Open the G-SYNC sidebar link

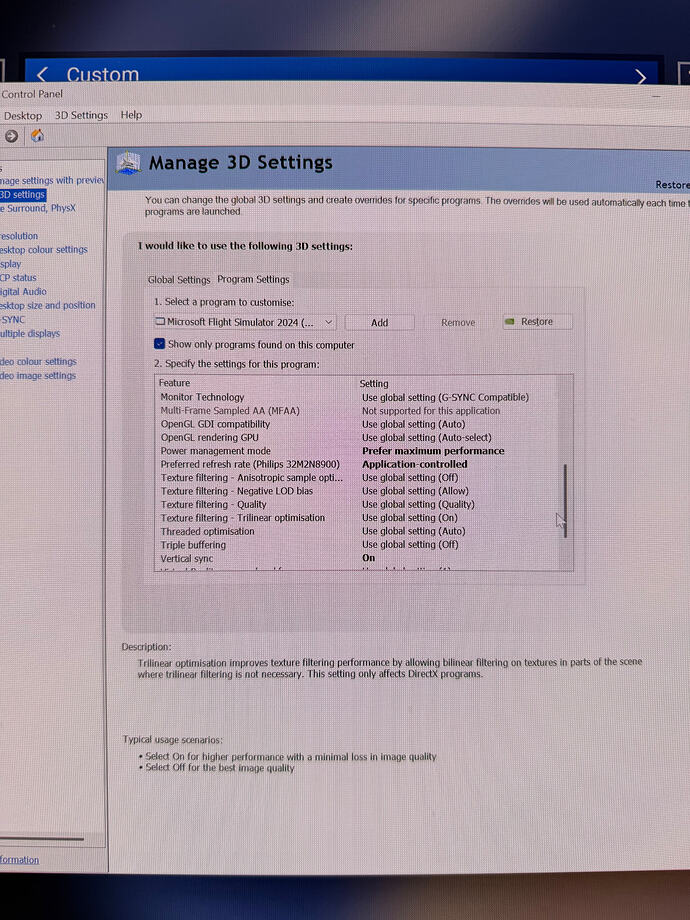[x=12, y=320]
